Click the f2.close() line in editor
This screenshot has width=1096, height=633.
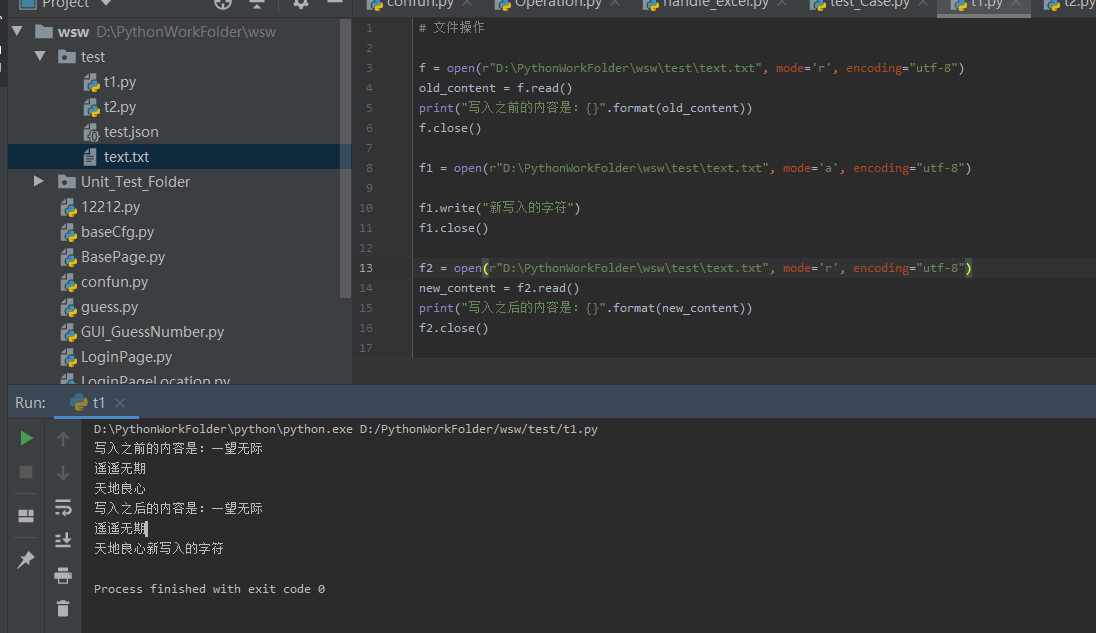[454, 328]
